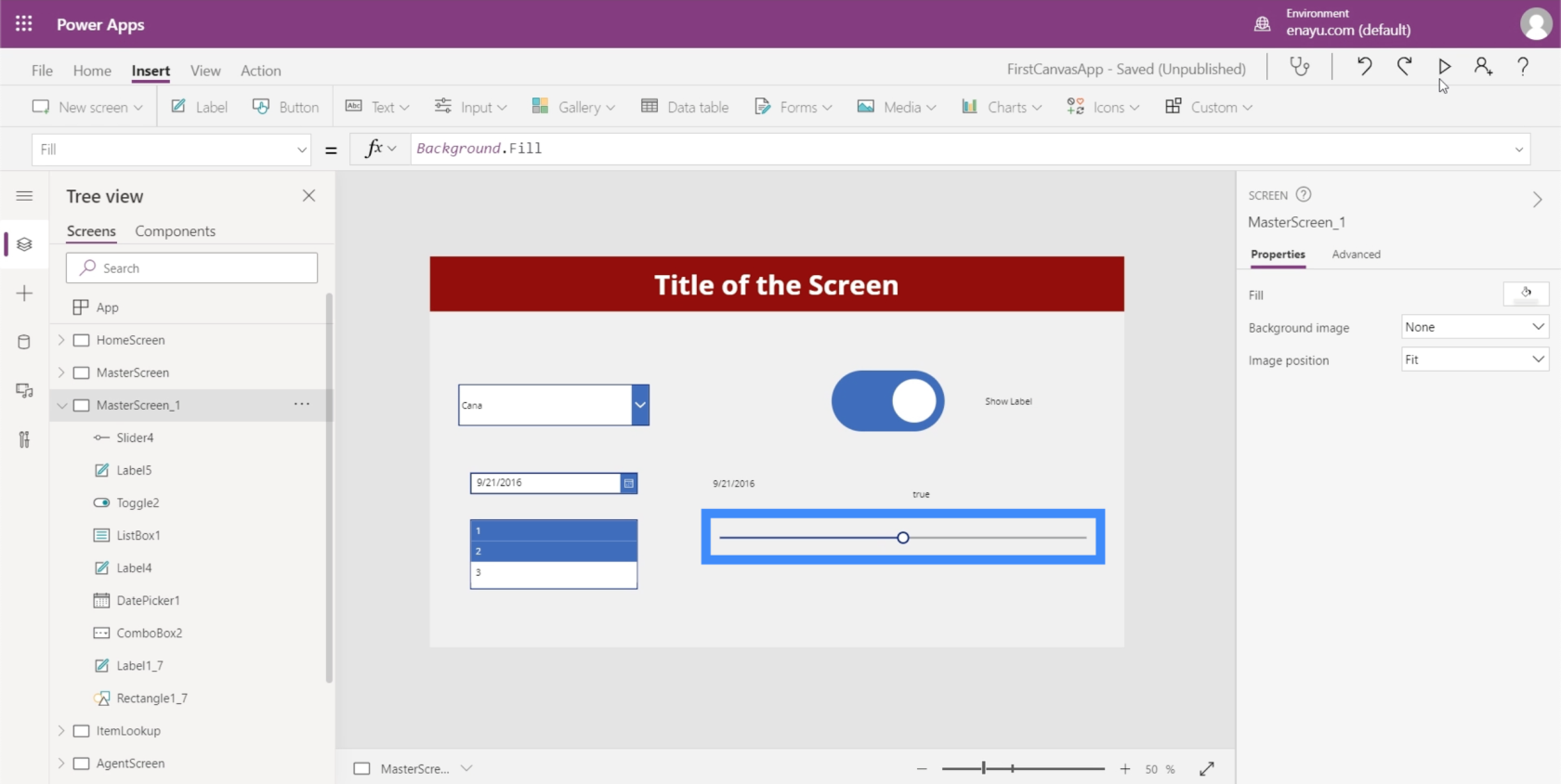This screenshot has height=784, width=1561.
Task: Open the Charts insert menu
Action: coord(1002,107)
